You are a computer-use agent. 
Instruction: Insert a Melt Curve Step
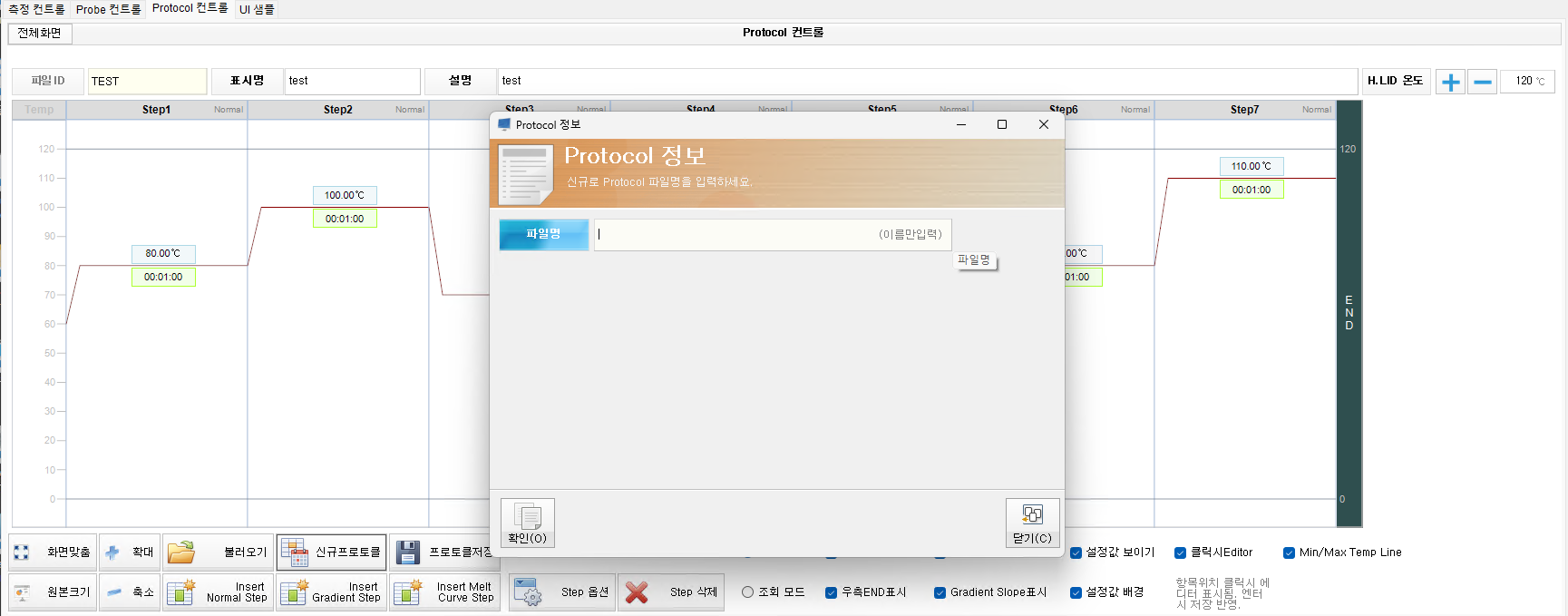(x=445, y=592)
